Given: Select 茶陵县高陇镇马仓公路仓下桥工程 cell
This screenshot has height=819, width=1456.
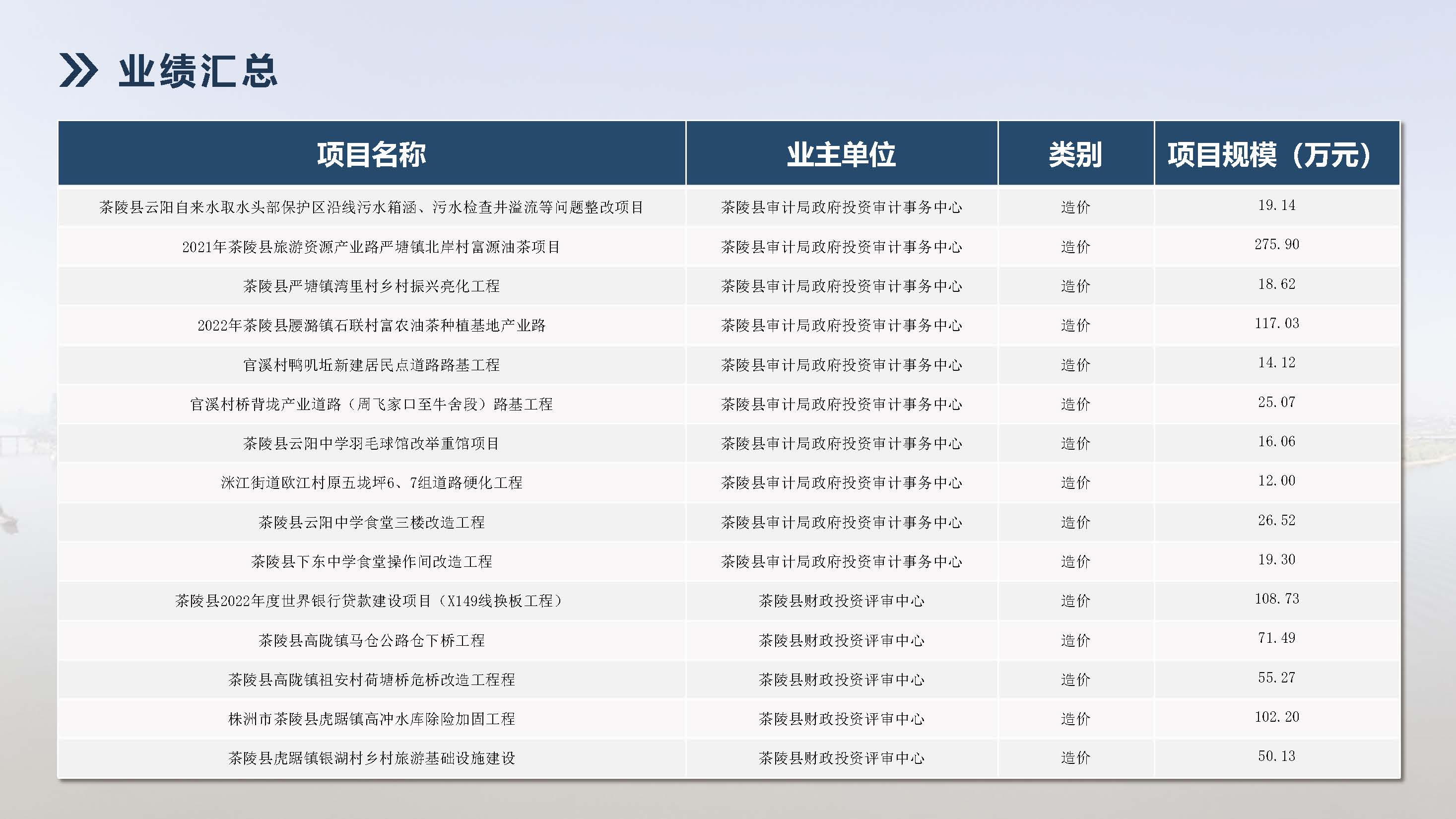Looking at the screenshot, I should point(371,640).
